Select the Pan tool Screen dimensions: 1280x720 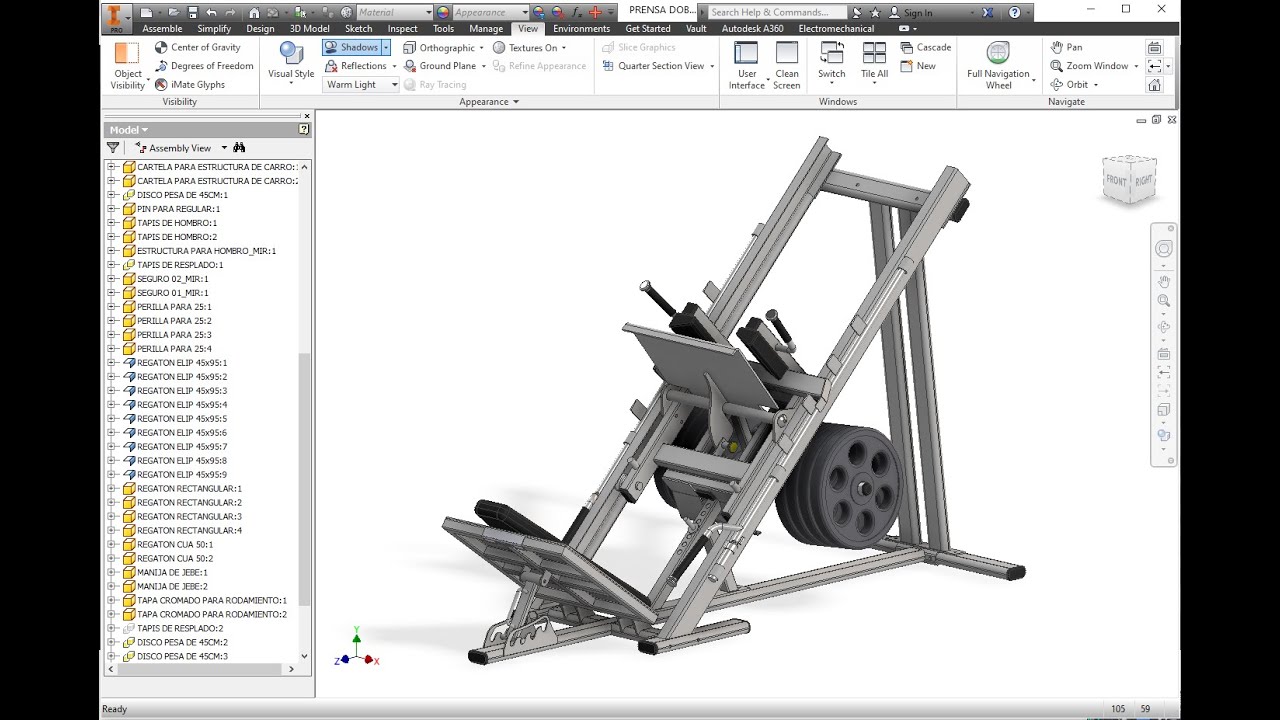click(x=1066, y=47)
